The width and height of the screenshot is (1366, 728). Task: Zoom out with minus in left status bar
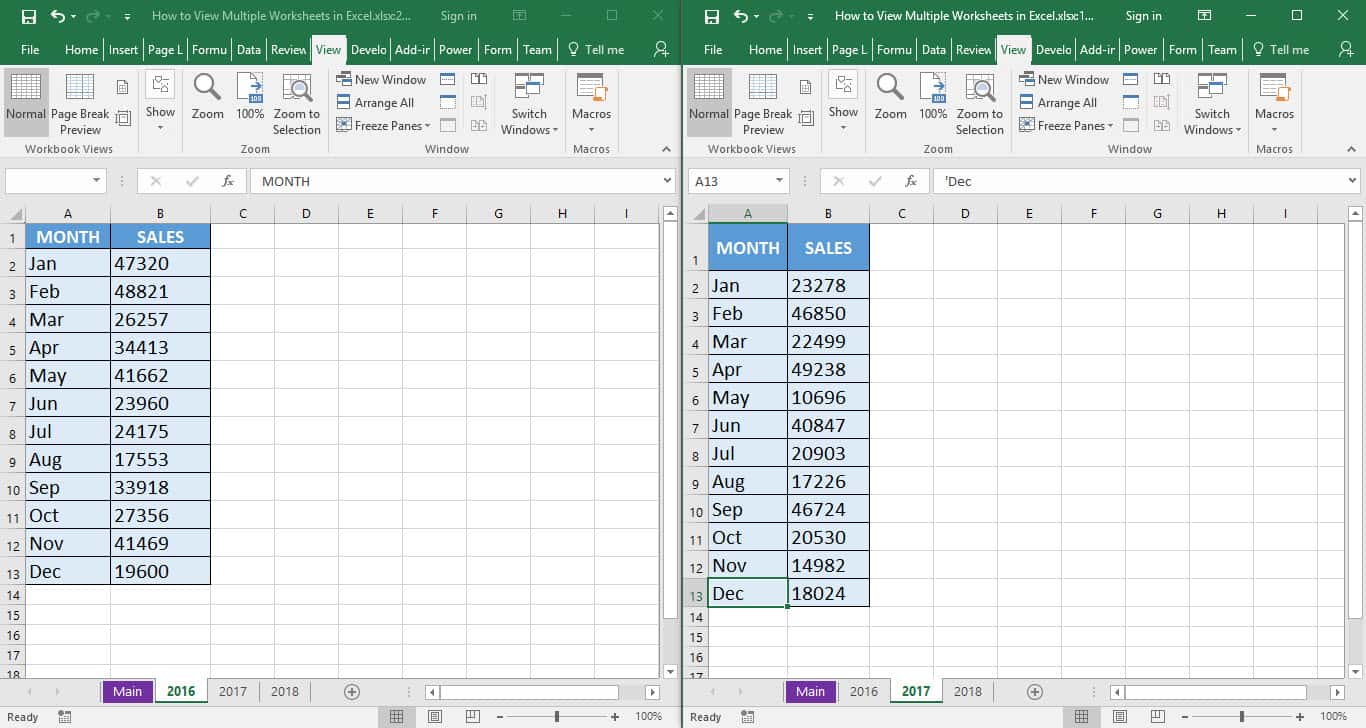[x=499, y=717]
